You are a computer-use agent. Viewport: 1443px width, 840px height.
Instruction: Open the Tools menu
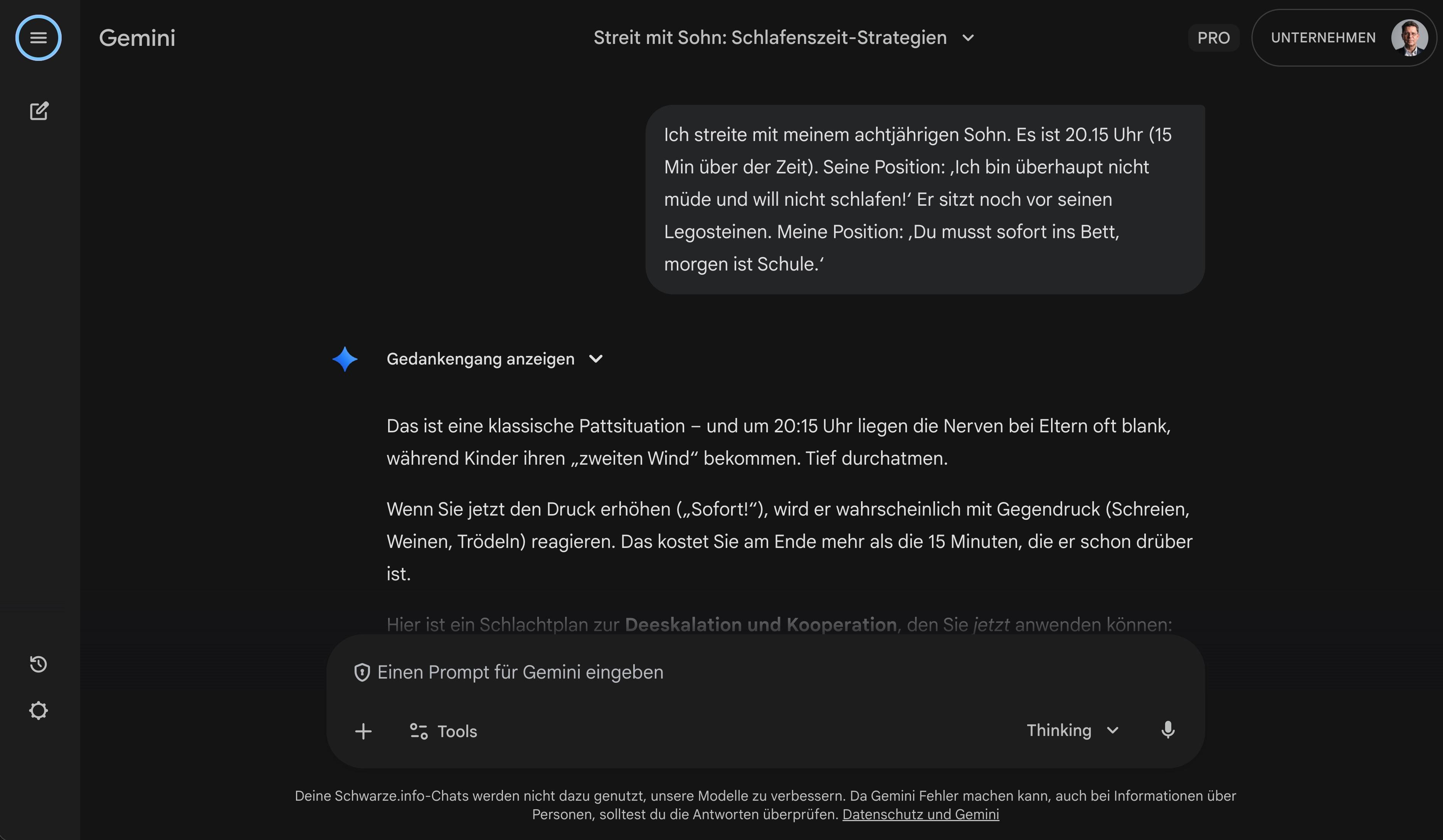click(443, 731)
